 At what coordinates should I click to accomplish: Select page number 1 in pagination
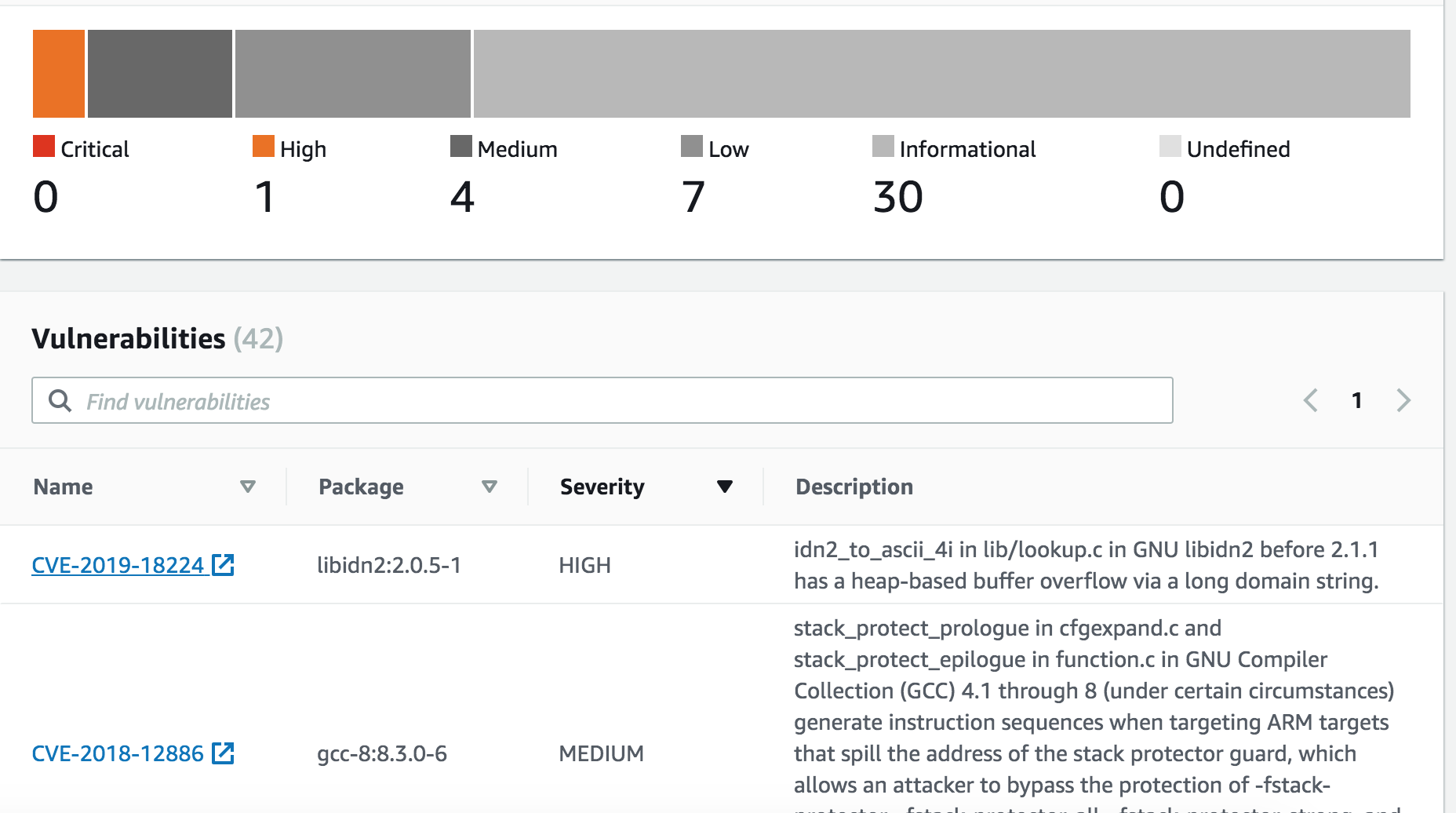pos(1356,400)
